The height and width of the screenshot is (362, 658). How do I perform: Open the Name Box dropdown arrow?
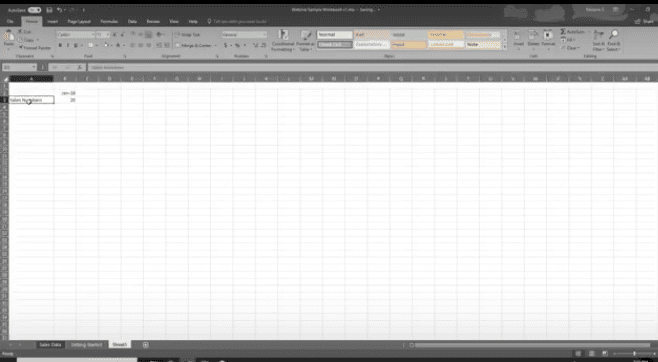(x=34, y=67)
